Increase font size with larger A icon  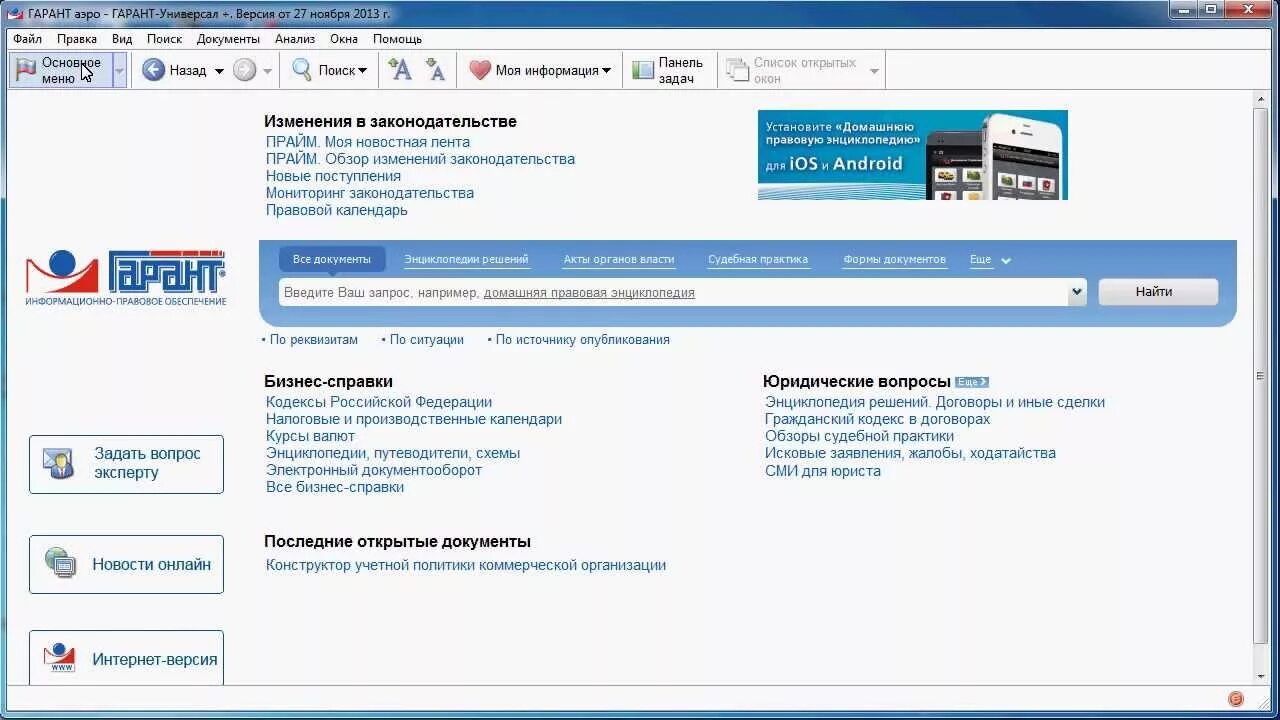pyautogui.click(x=400, y=69)
